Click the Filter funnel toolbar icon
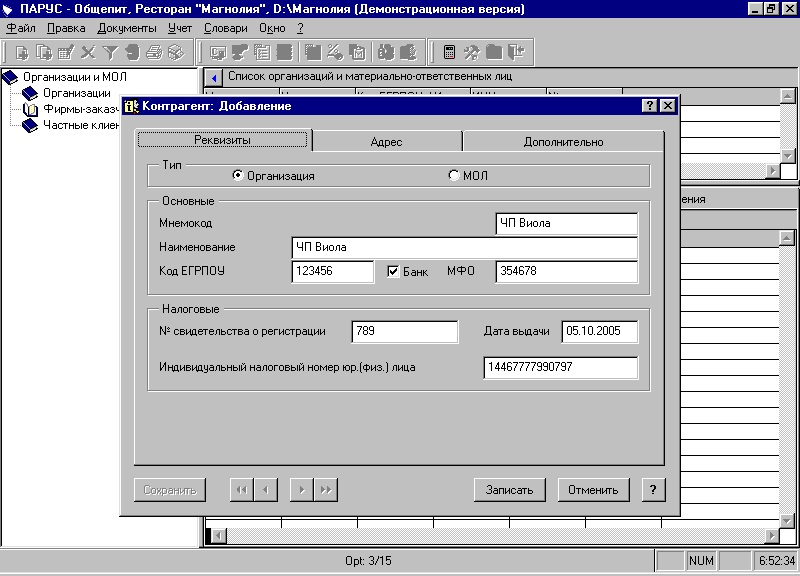Screen dimensions: 800x576 110,53
